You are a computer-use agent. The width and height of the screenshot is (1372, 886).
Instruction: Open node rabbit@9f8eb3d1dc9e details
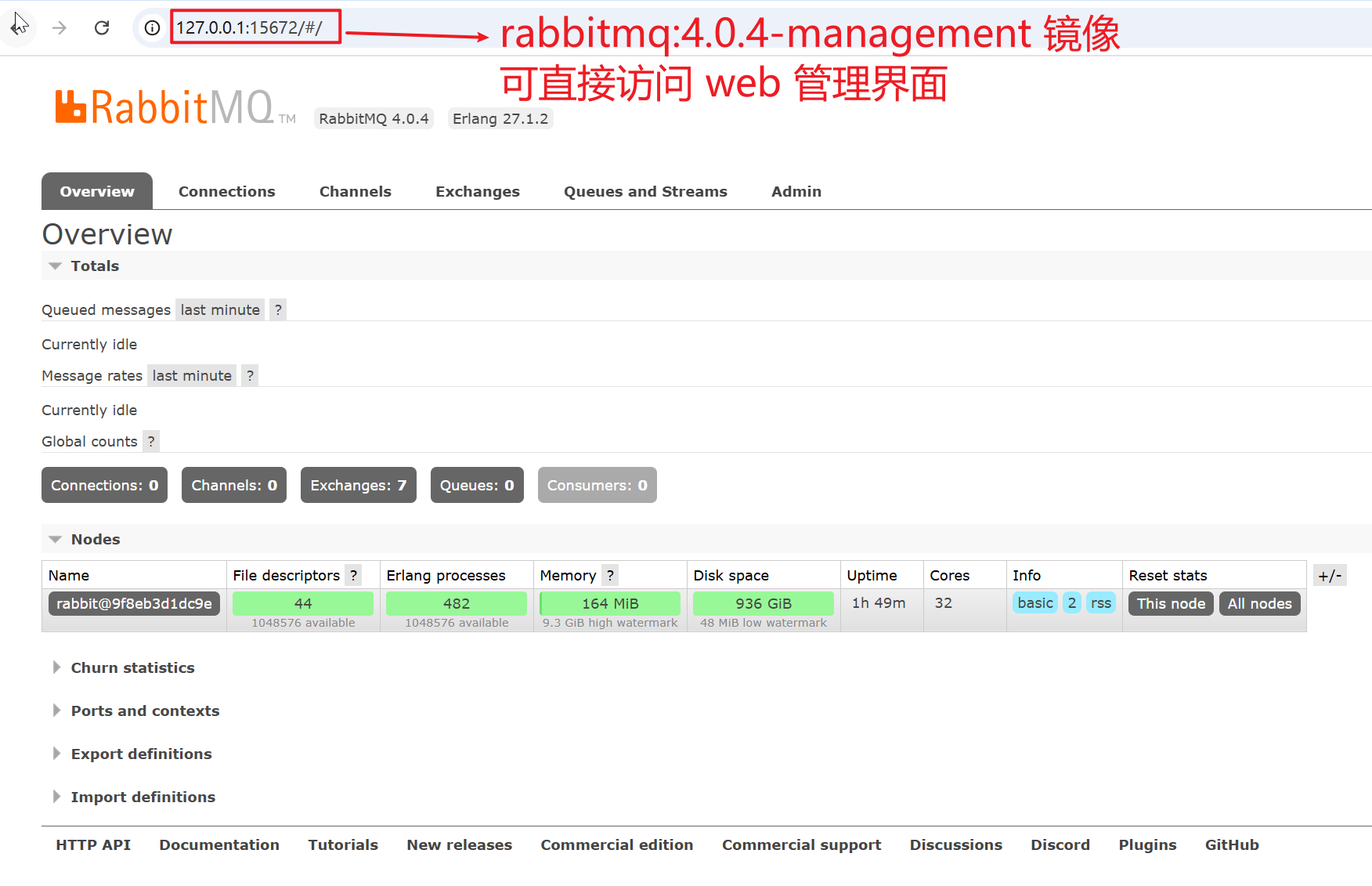coord(134,603)
